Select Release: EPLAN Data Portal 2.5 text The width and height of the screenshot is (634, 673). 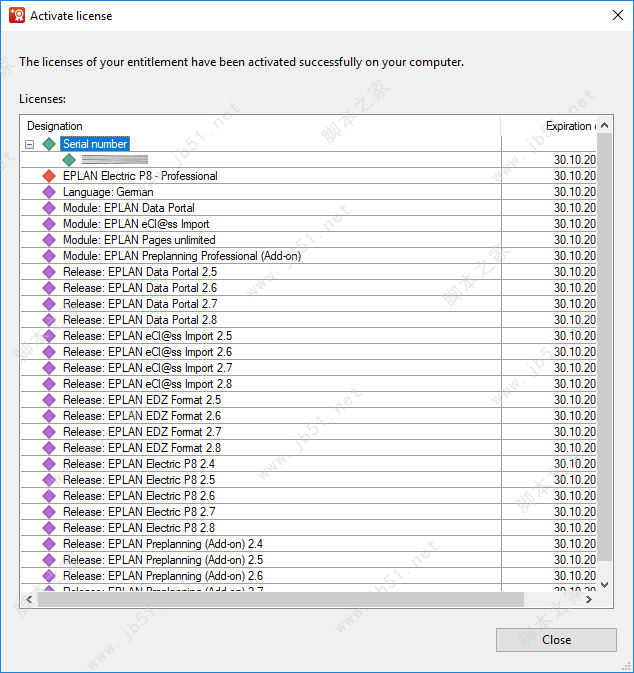pyautogui.click(x=140, y=272)
